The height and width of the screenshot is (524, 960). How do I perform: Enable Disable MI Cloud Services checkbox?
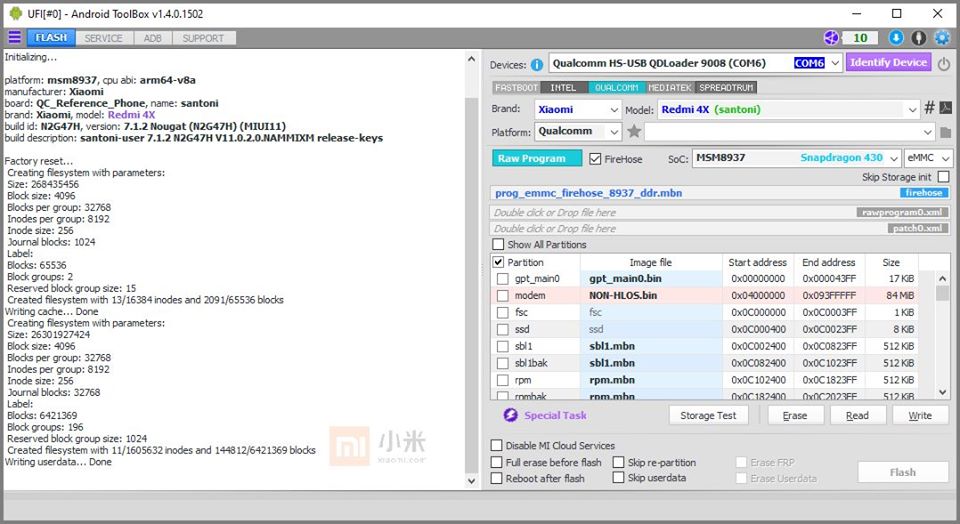click(x=497, y=445)
